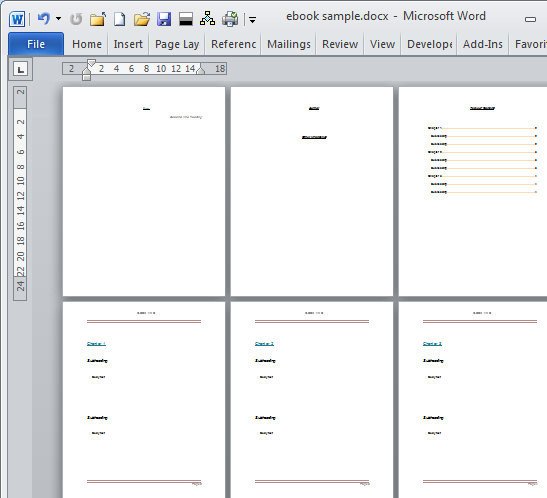
Task: Open the Add-Ins ribbon tab
Action: [483, 44]
